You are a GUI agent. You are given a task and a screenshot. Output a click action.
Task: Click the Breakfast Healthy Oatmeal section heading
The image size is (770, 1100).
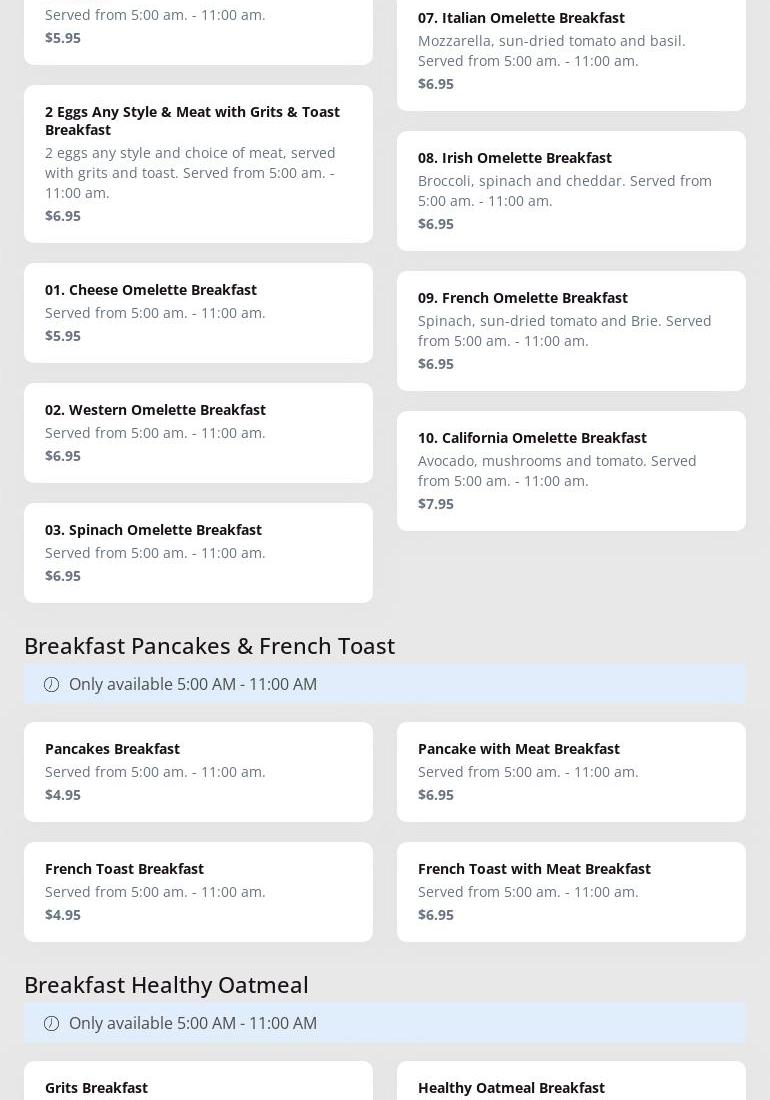point(166,984)
